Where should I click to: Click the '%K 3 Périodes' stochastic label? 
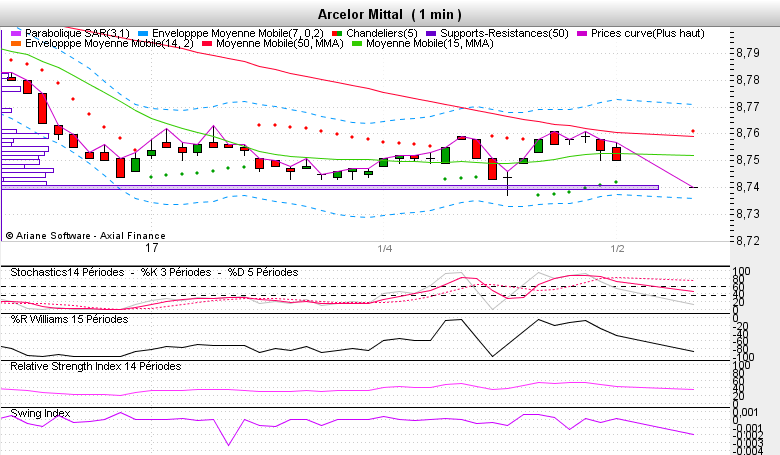(x=176, y=273)
